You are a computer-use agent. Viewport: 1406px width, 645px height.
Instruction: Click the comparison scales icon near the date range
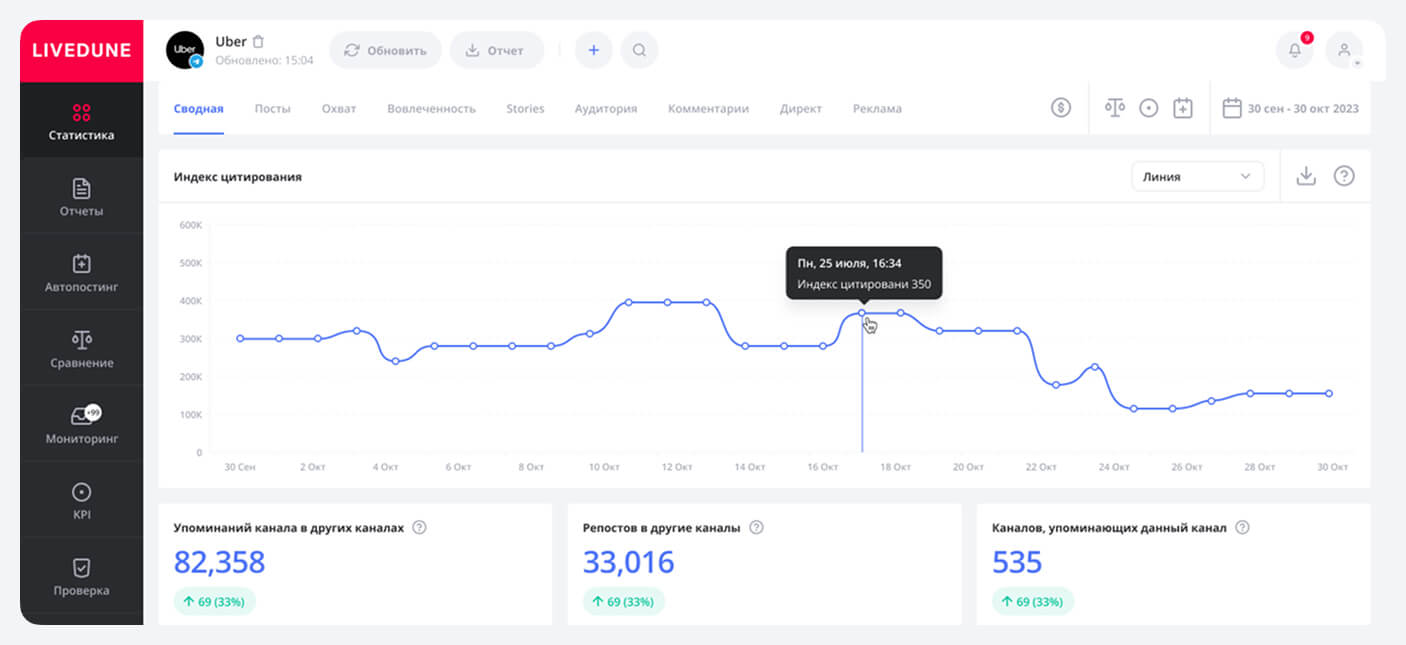(1115, 108)
